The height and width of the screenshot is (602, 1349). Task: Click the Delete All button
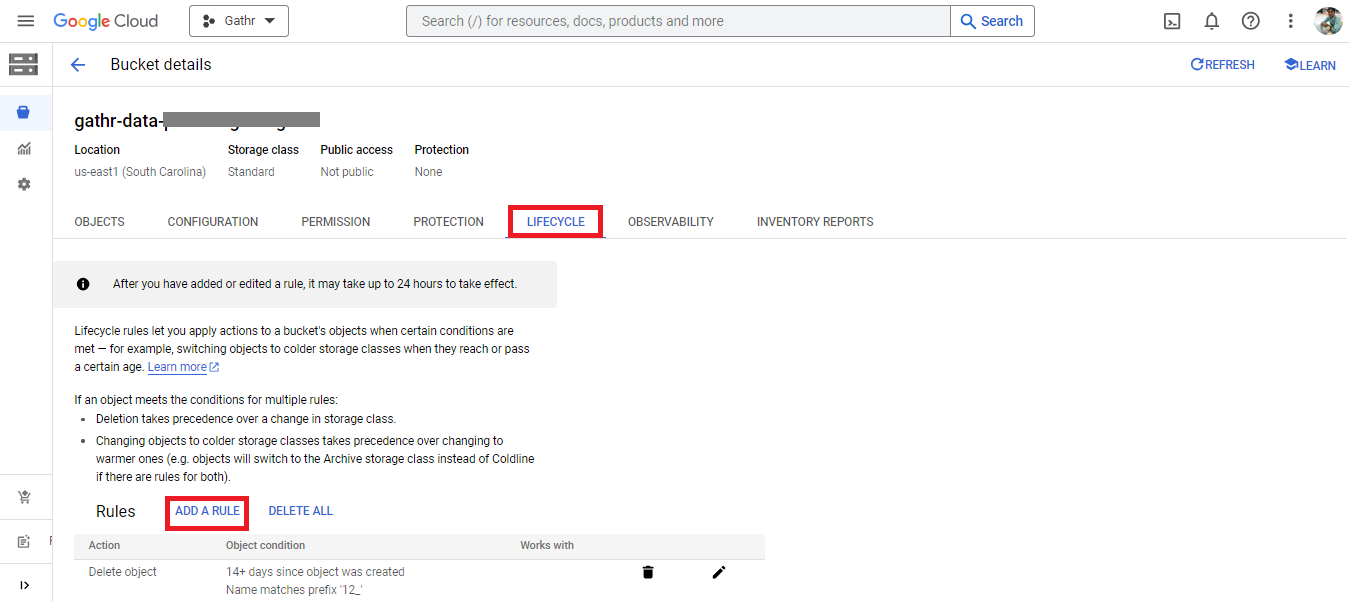pyautogui.click(x=300, y=511)
